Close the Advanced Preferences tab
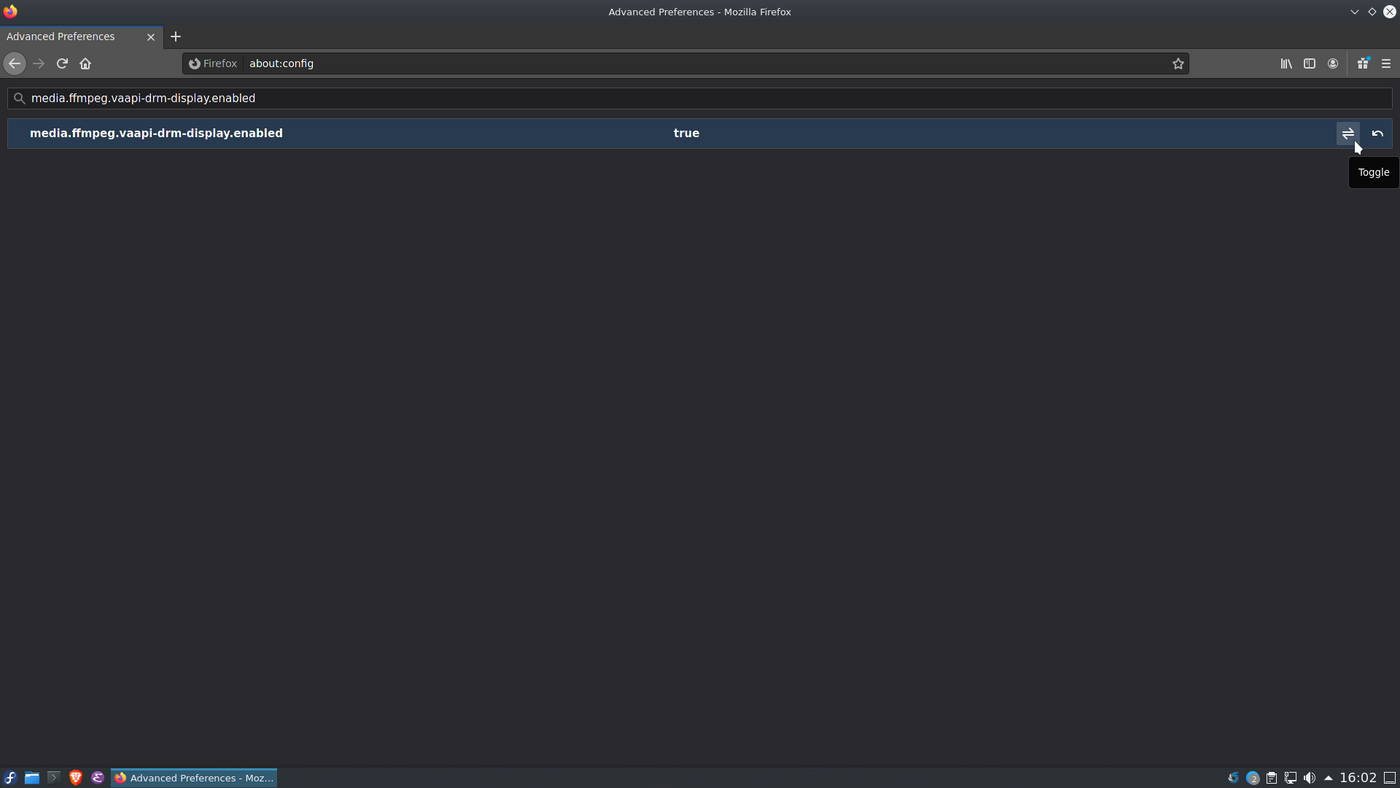 (x=151, y=37)
